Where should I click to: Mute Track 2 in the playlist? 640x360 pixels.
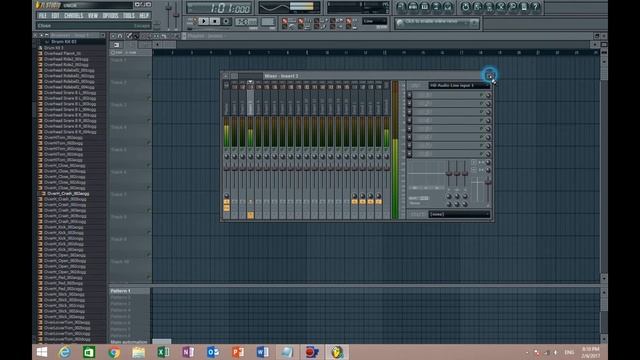click(x=148, y=98)
